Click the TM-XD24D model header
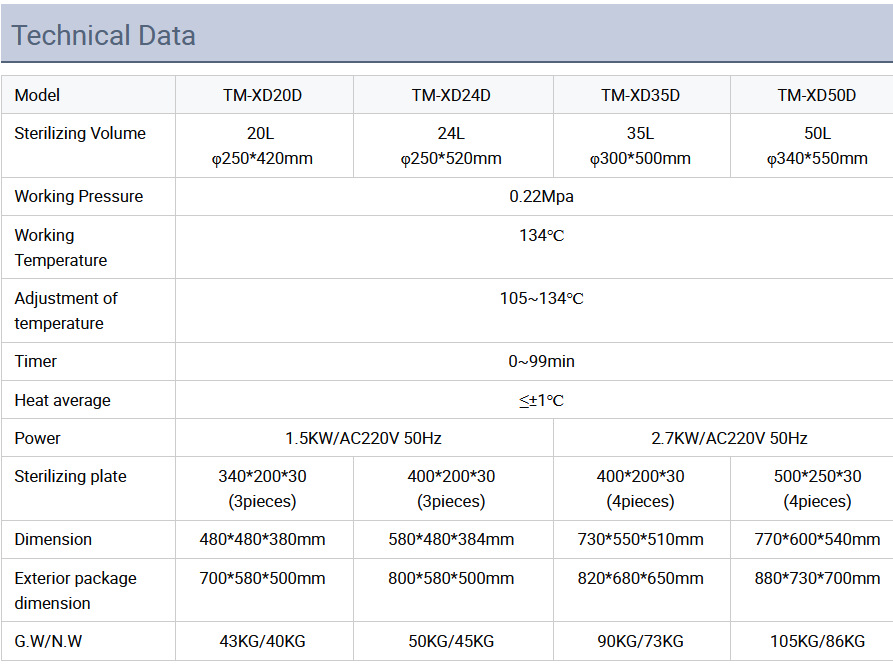 pos(451,95)
